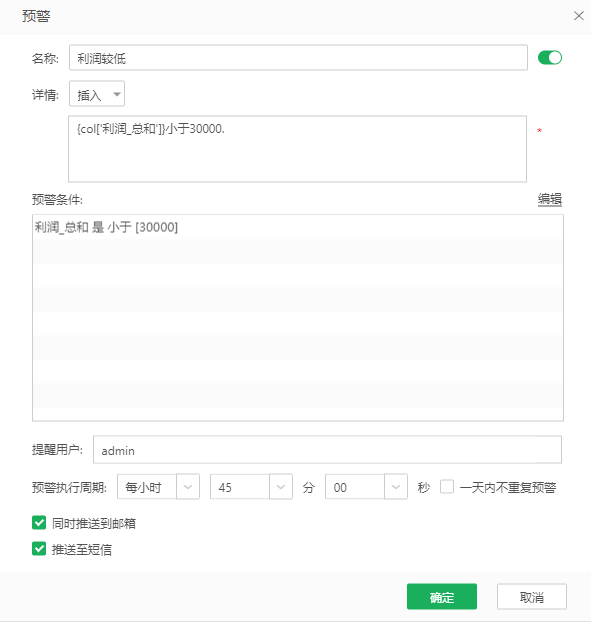
Task: Select the condition row 利润_总和 是 小于 [30000]
Action: coord(298,227)
